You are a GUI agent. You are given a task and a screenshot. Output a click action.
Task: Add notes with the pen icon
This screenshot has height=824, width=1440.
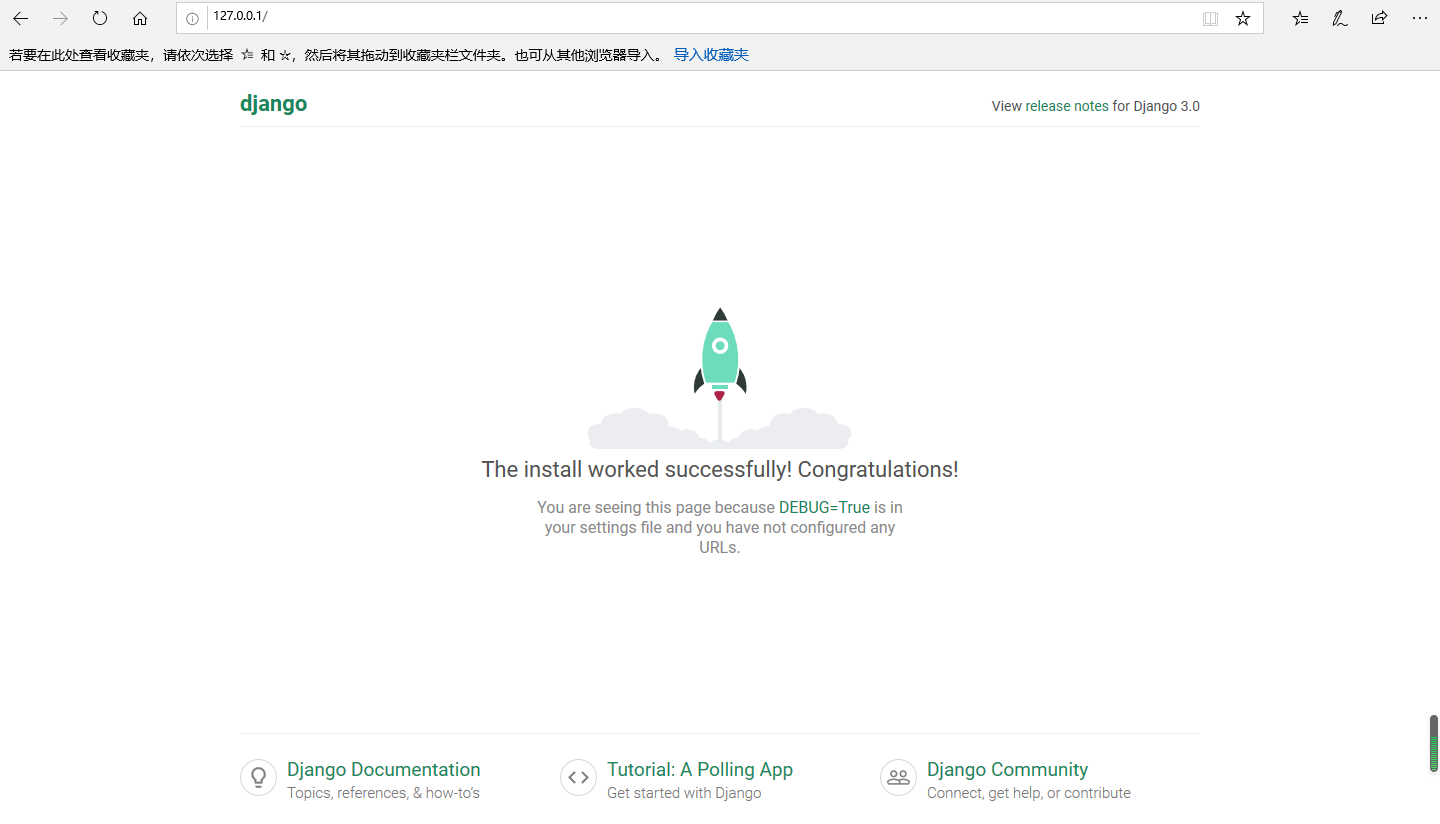(x=1340, y=18)
